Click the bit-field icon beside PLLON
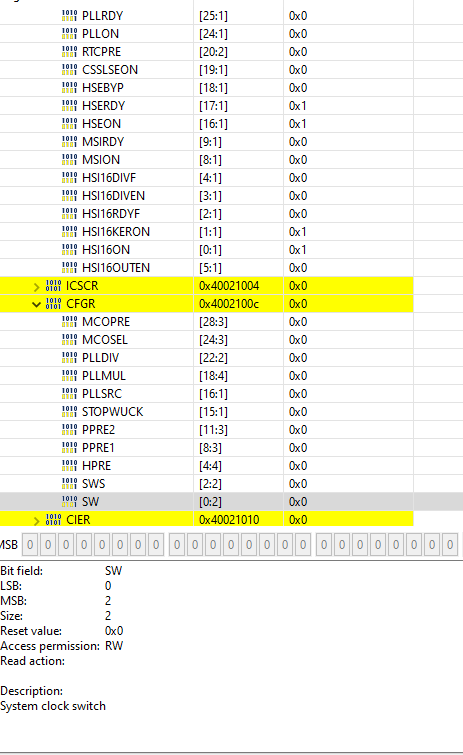Image resolution: width=463 pixels, height=755 pixels. pos(69,34)
